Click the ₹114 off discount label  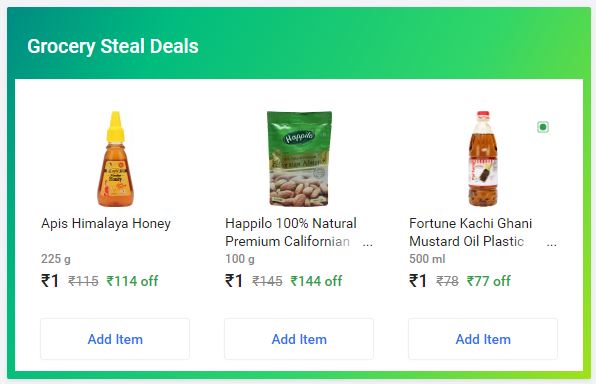click(132, 281)
